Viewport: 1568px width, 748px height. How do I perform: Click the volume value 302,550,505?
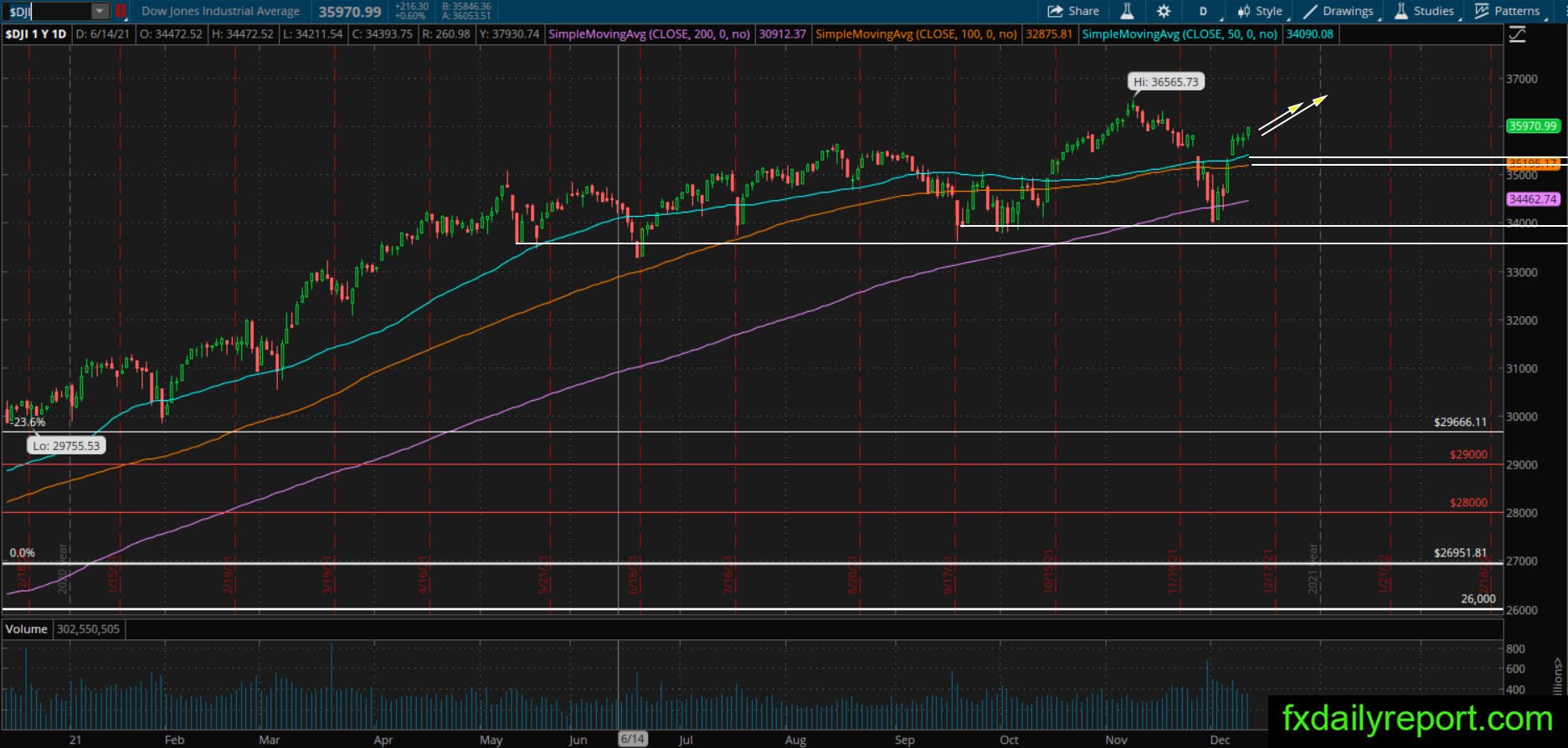pos(88,629)
